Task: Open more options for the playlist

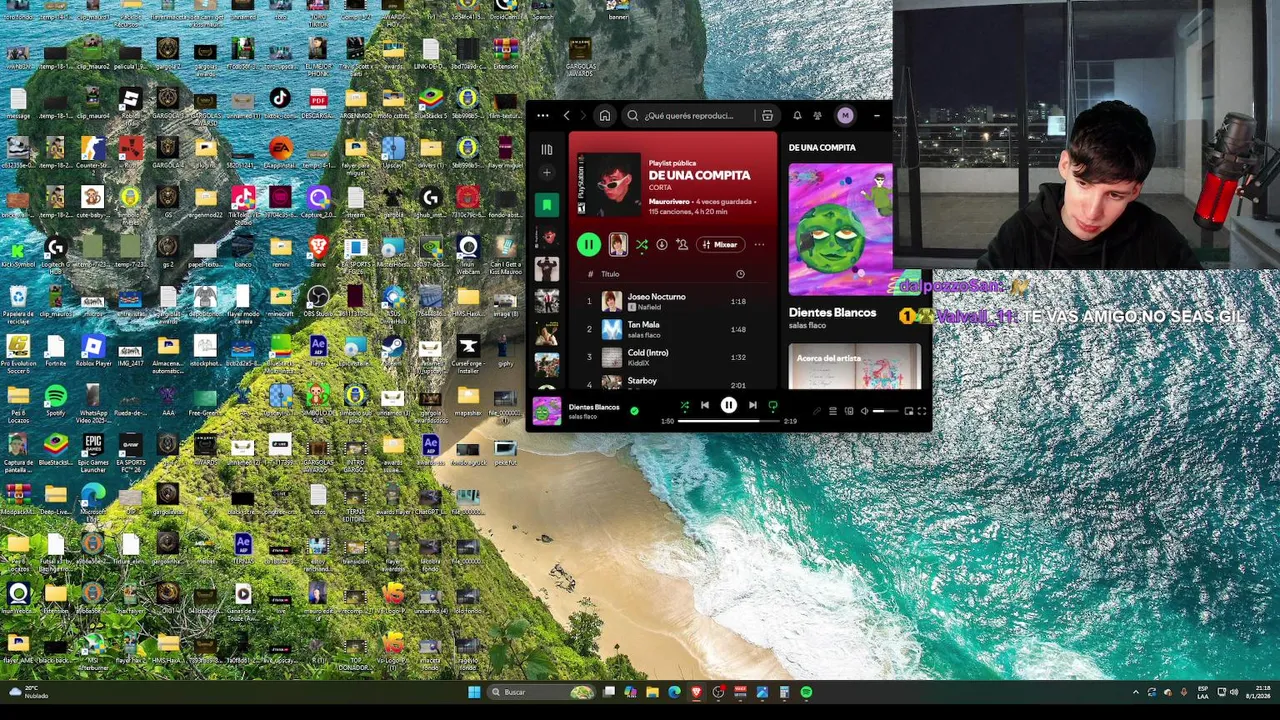Action: point(759,244)
